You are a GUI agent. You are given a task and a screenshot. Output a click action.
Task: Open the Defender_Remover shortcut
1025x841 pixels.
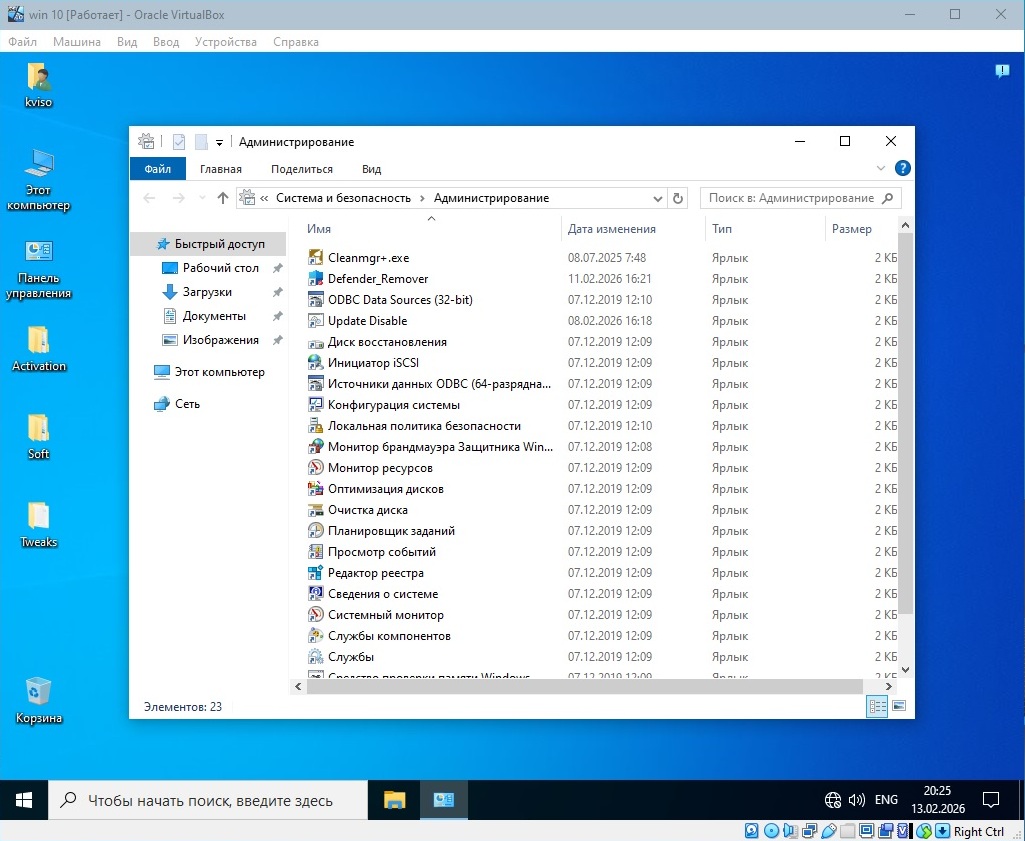377,279
